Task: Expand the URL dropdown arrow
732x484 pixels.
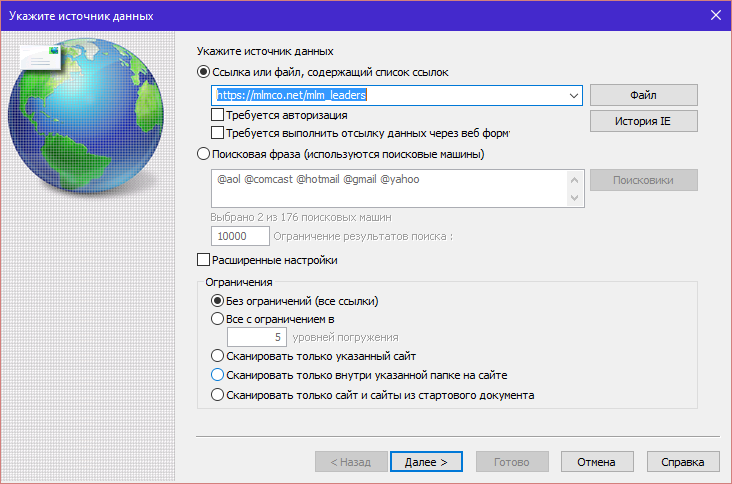Action: [574, 95]
